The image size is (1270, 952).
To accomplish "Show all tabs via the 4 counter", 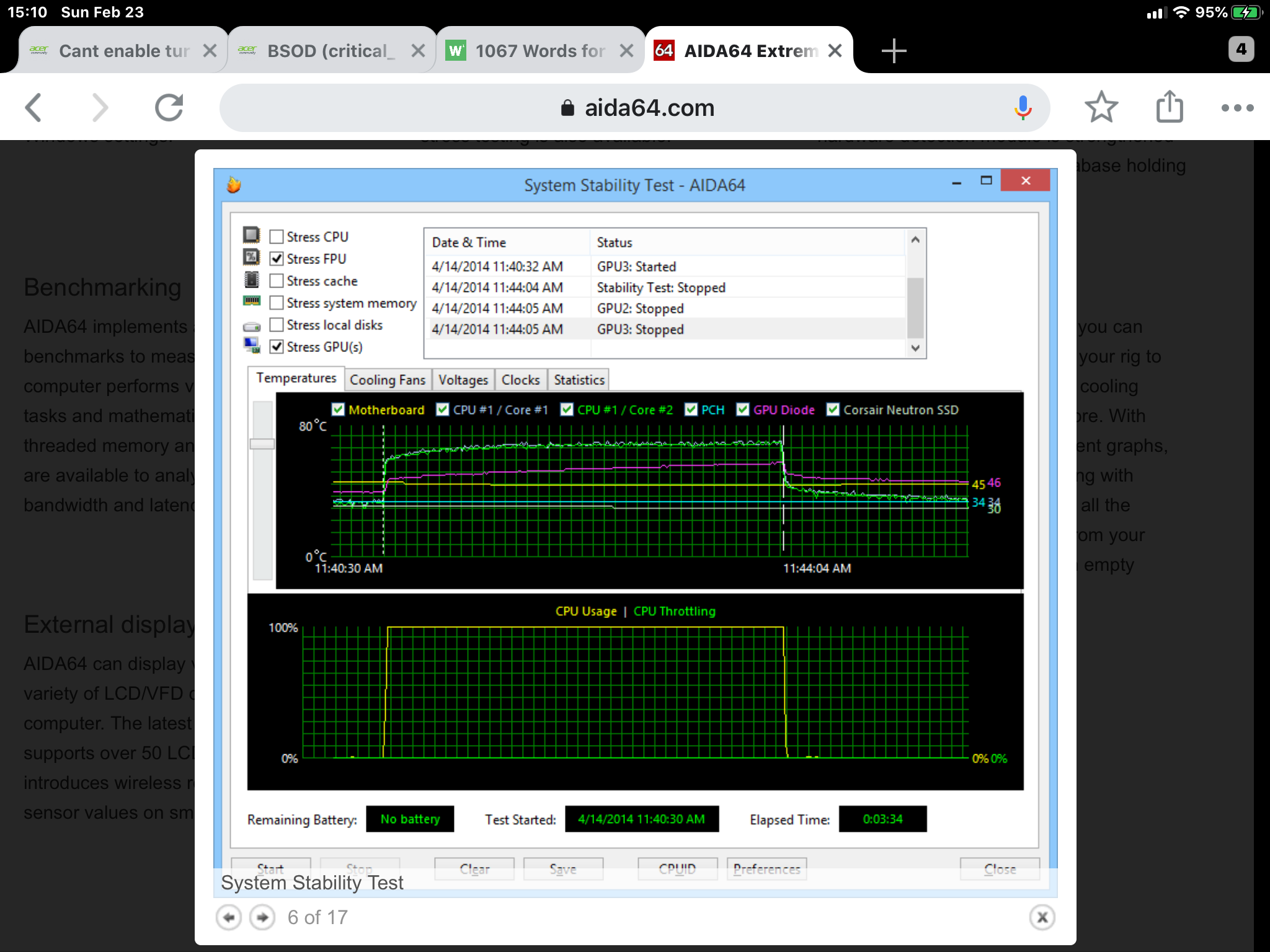I will [x=1241, y=49].
